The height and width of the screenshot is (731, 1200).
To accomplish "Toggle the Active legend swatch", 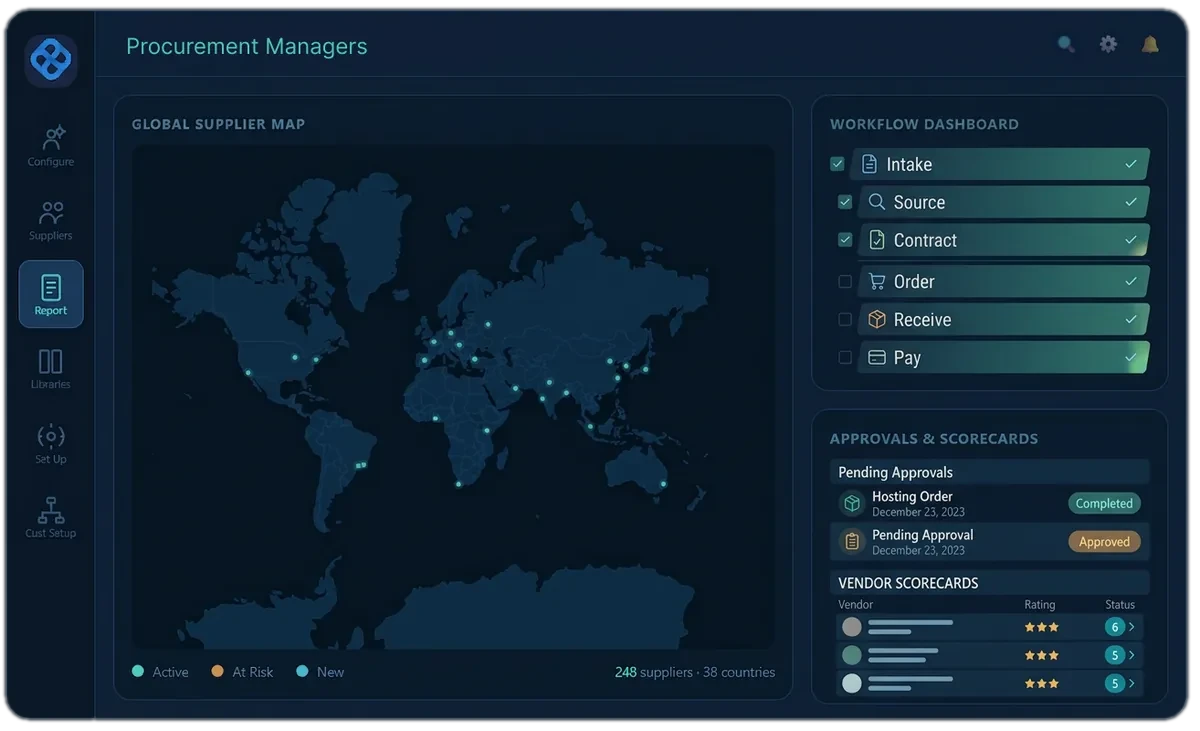I will pyautogui.click(x=138, y=671).
